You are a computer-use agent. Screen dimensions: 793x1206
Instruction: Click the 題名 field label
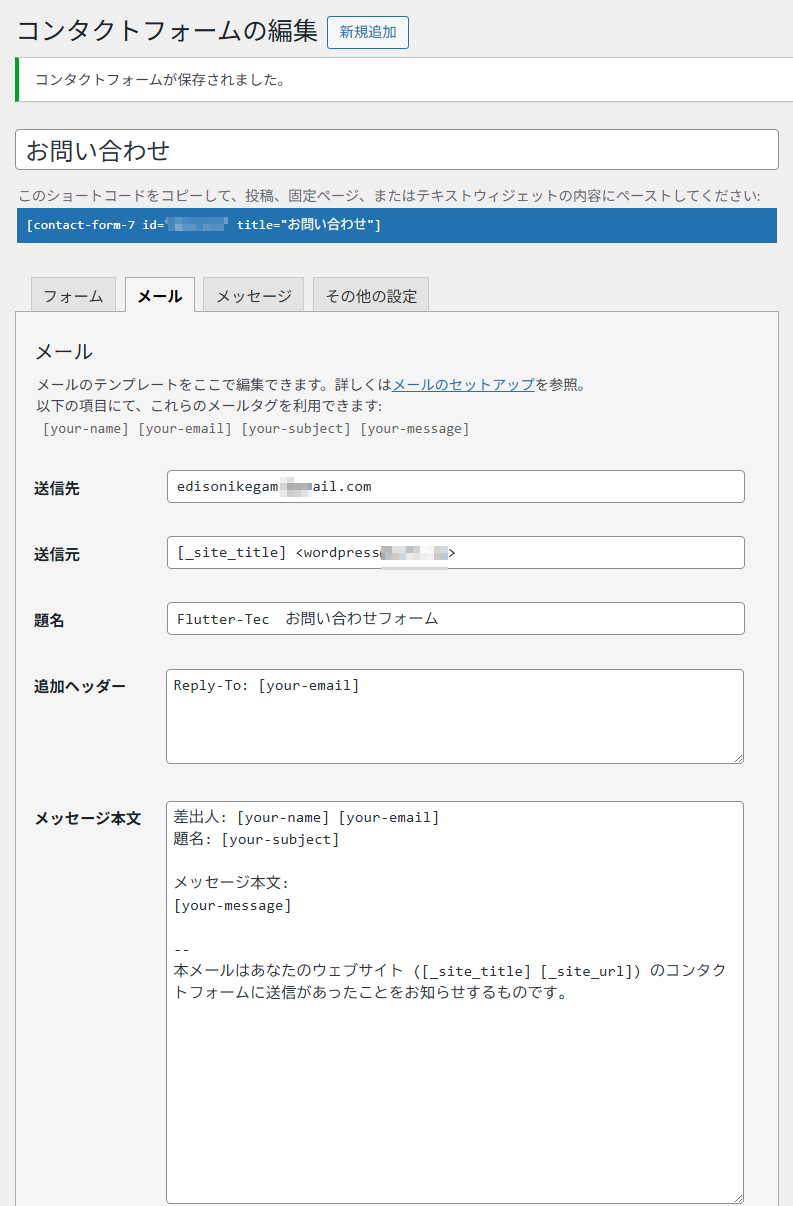pyautogui.click(x=49, y=620)
